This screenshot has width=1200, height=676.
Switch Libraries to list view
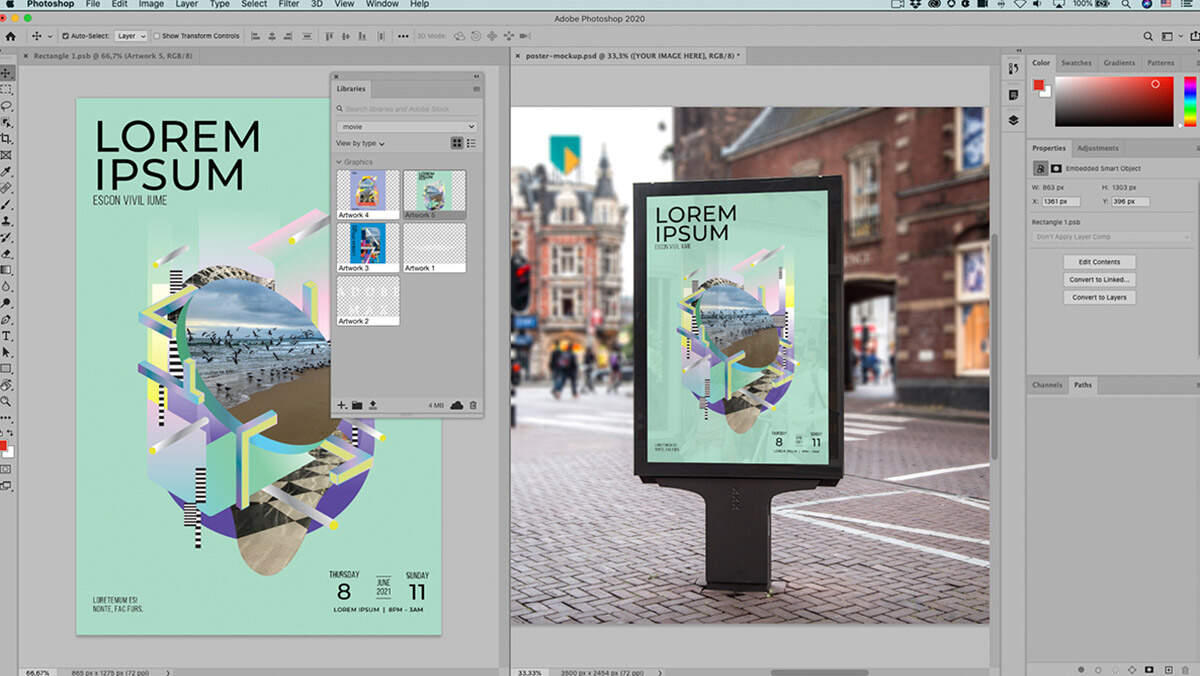pyautogui.click(x=472, y=143)
